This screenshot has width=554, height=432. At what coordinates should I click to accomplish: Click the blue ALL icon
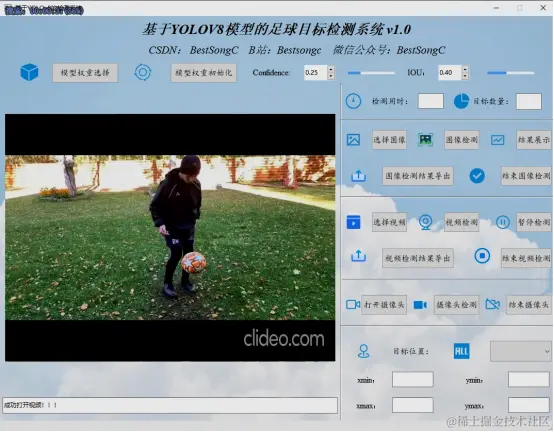pyautogui.click(x=461, y=351)
